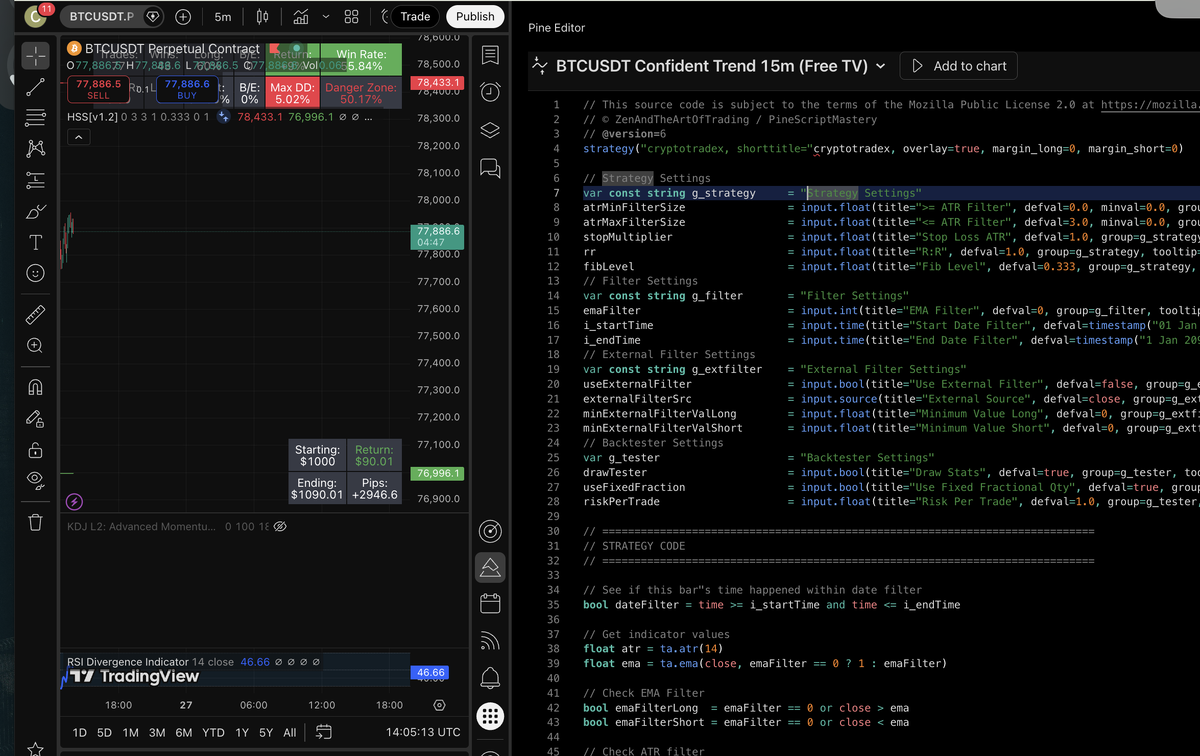1200x756 pixels.
Task: Open the alerts alarm clock icon
Action: tap(490, 92)
